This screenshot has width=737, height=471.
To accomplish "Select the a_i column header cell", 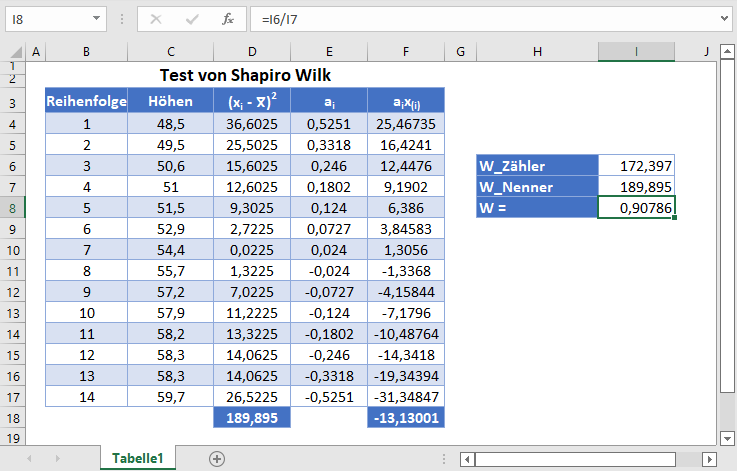I will pos(329,101).
